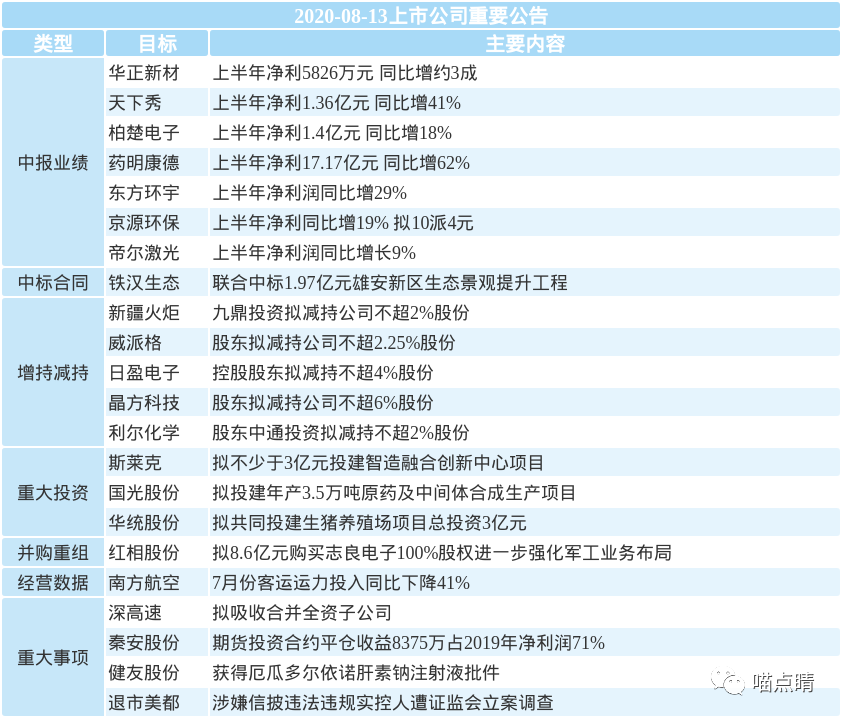Click the 柏楚电子 cell
The width and height of the screenshot is (842, 720).
(x=157, y=133)
